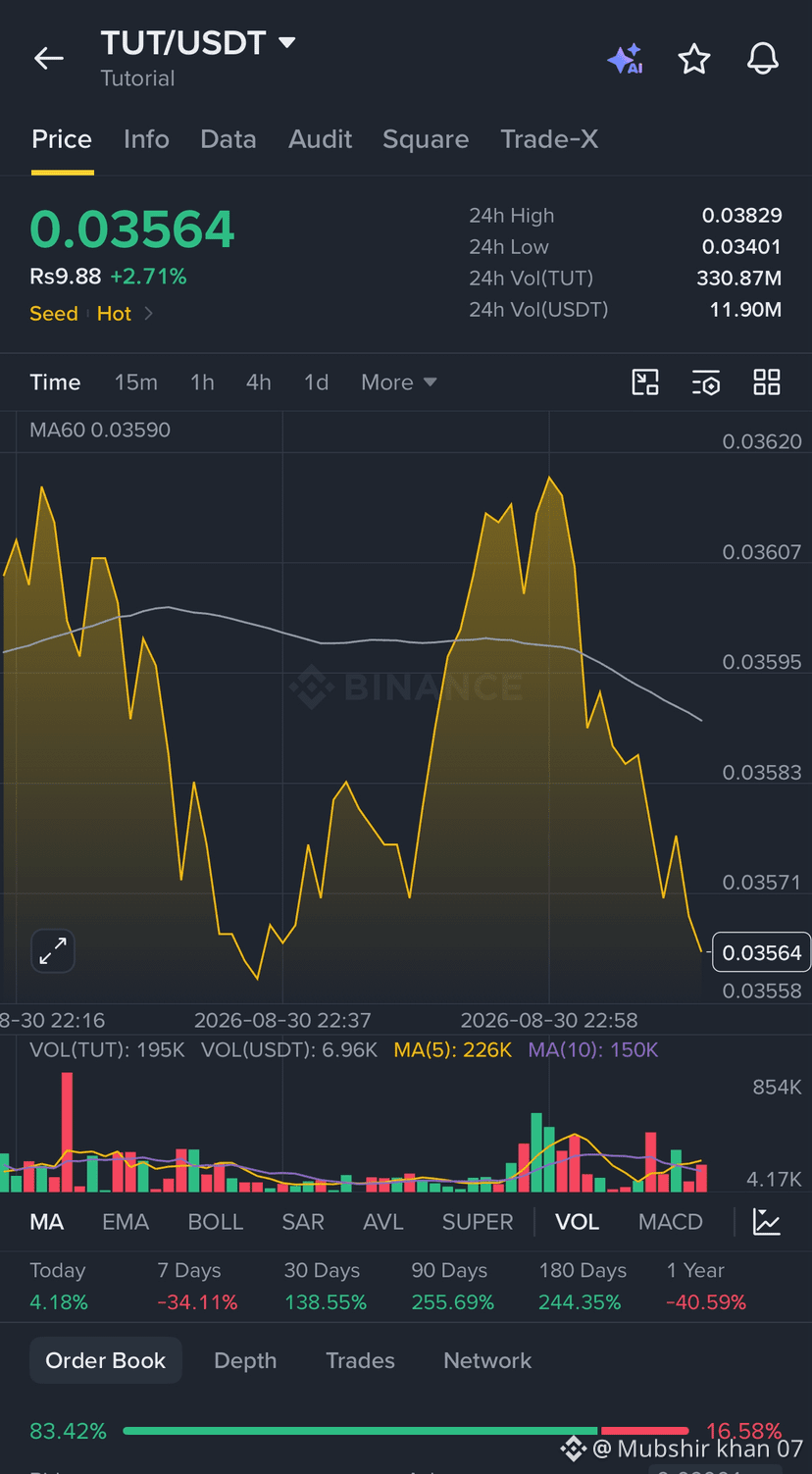This screenshot has width=812, height=1474.
Task: Select the 15m chart interval
Action: click(x=135, y=382)
